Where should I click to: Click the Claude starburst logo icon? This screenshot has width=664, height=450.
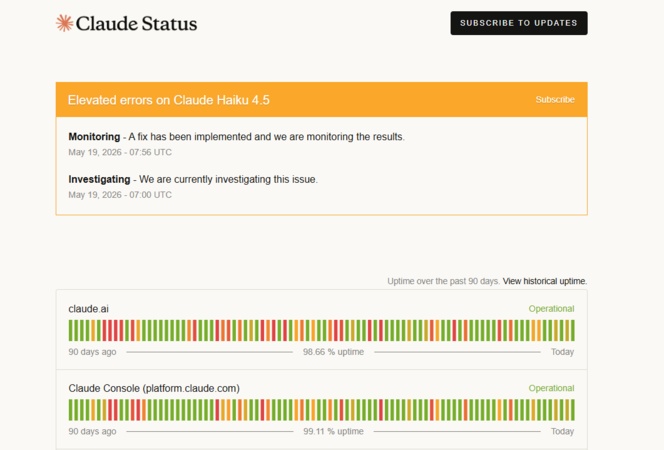[x=64, y=23]
